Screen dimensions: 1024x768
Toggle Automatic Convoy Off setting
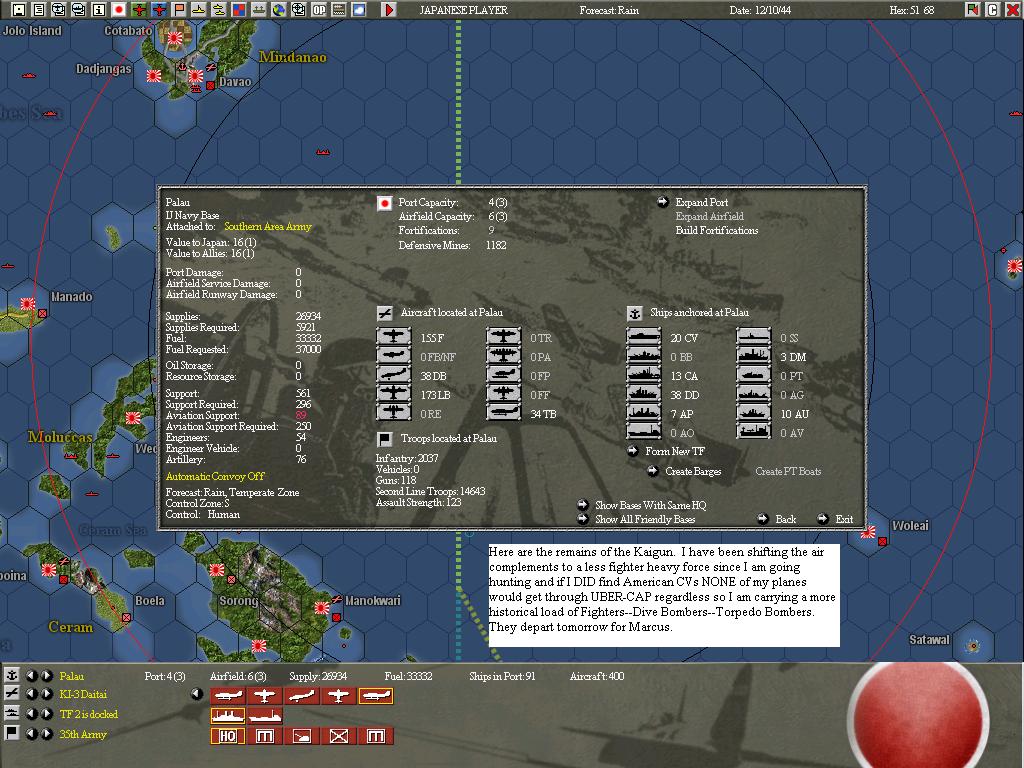[x=215, y=476]
